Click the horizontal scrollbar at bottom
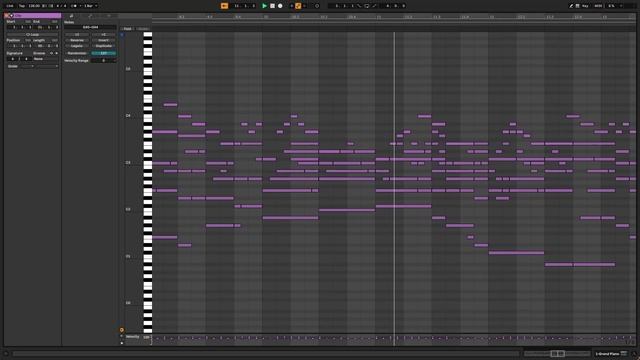The height and width of the screenshot is (360, 640). click(265, 354)
